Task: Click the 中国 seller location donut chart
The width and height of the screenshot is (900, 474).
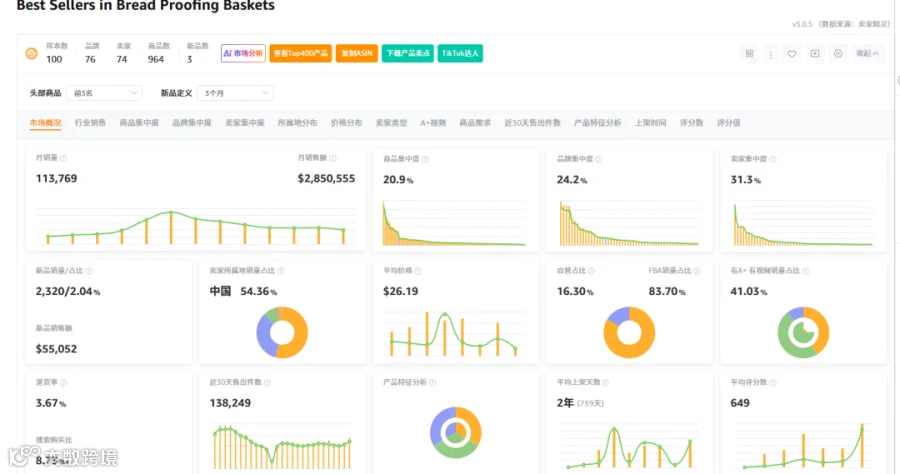Action: 282,332
